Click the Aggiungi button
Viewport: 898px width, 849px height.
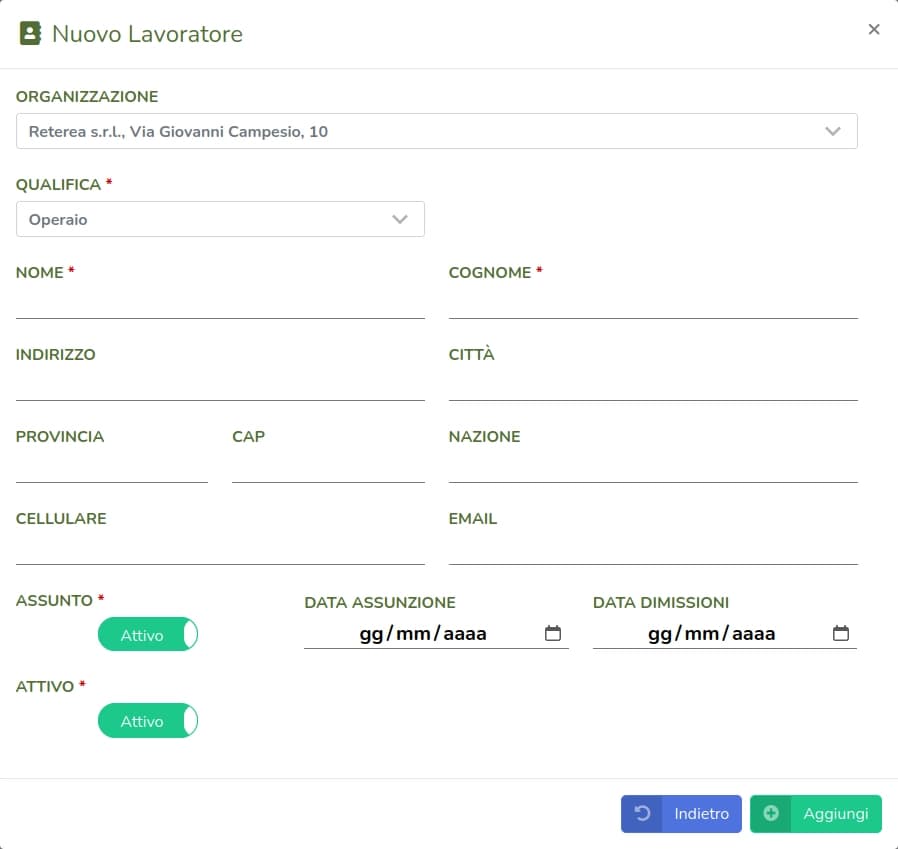pyautogui.click(x=816, y=813)
